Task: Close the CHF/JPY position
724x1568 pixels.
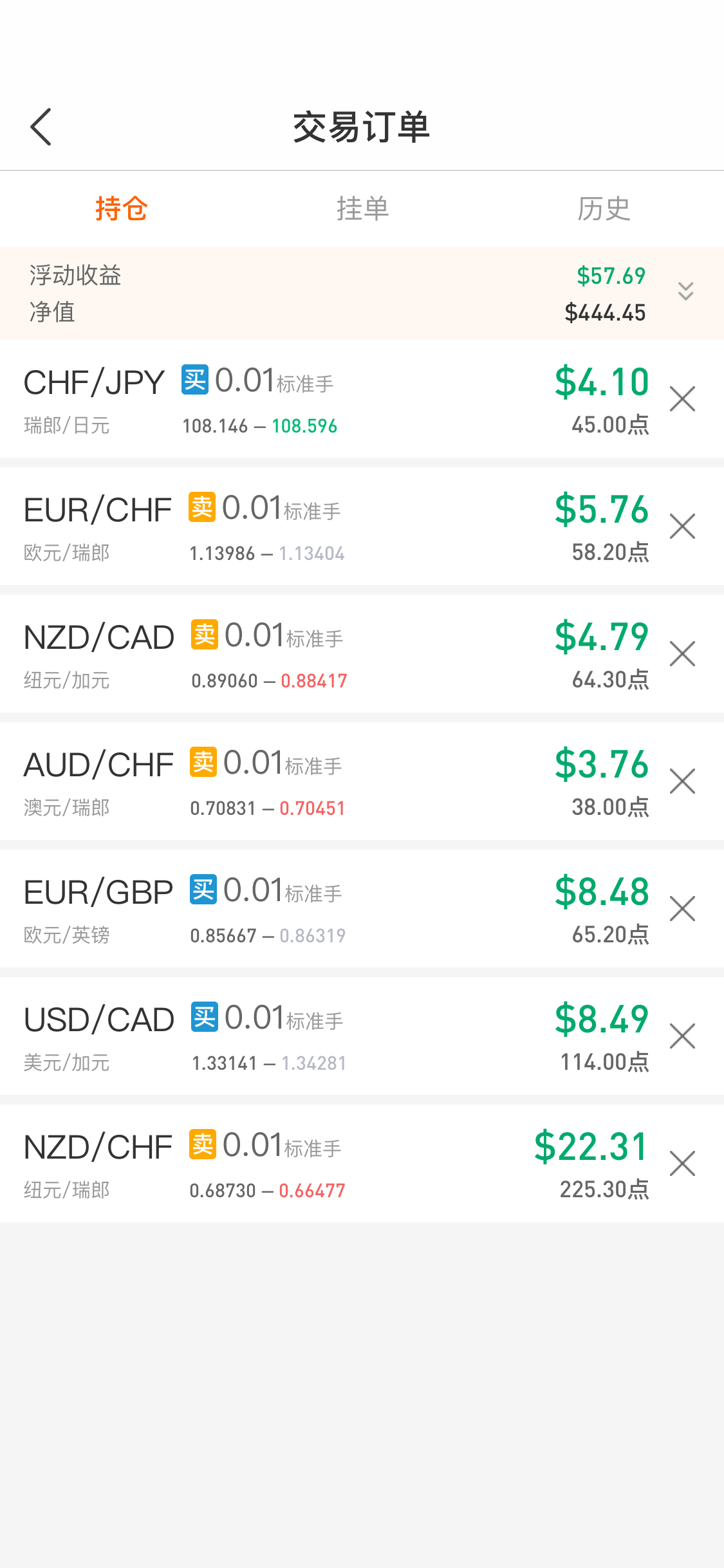Action: (682, 398)
